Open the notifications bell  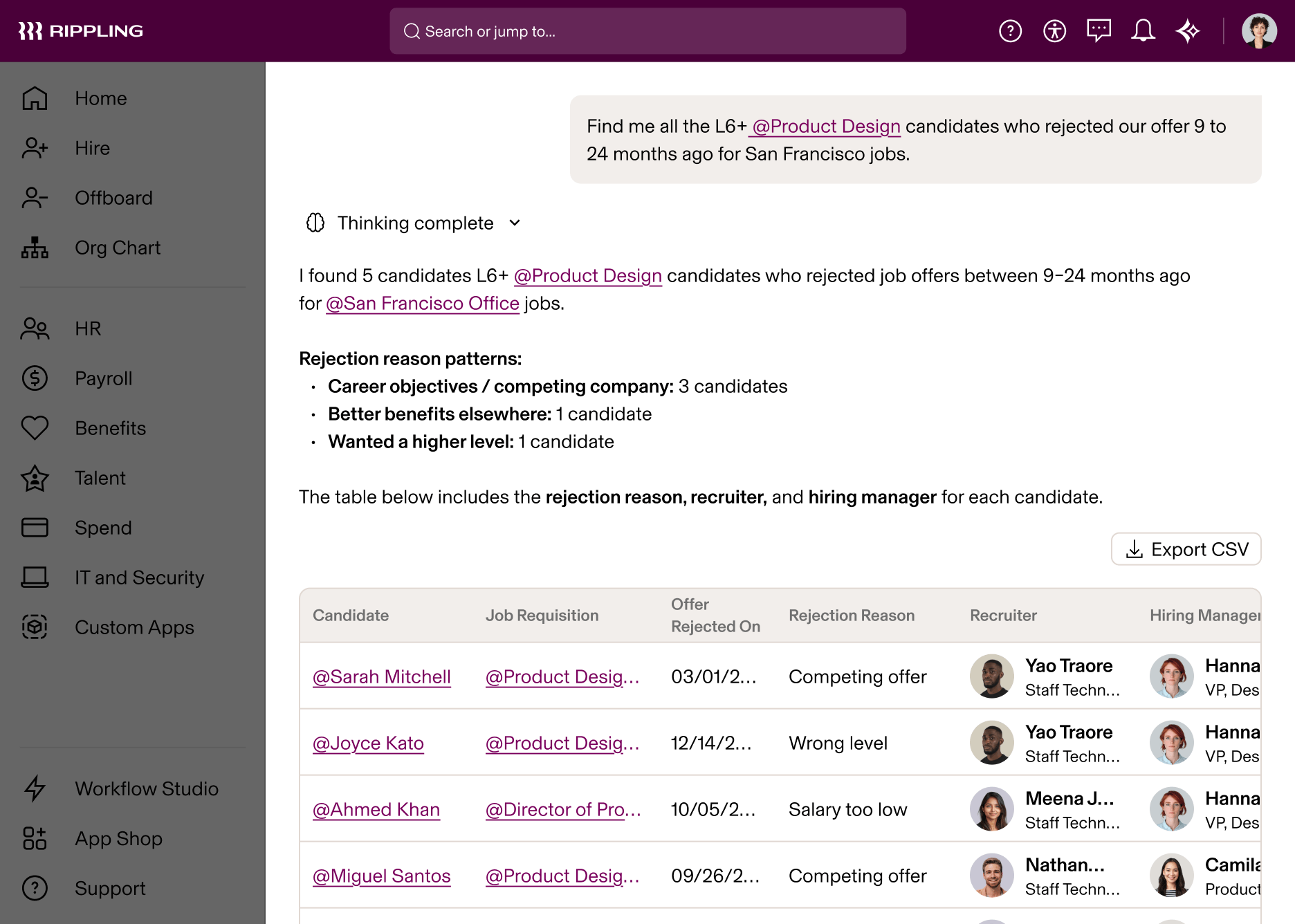coord(1143,31)
